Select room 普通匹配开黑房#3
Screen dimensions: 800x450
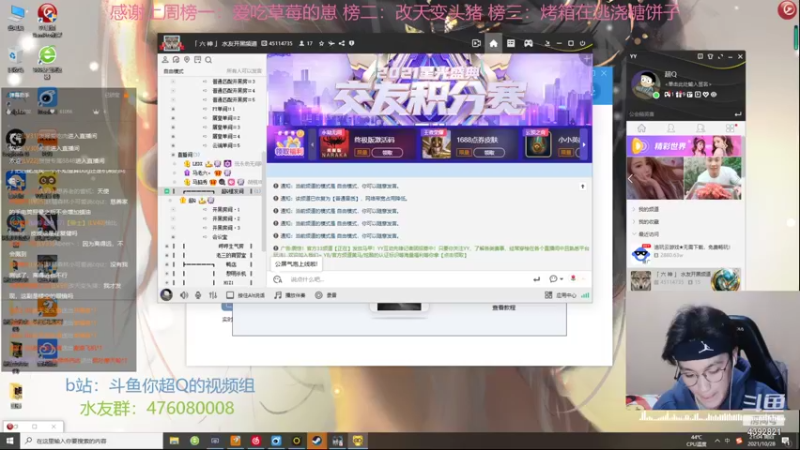point(234,81)
